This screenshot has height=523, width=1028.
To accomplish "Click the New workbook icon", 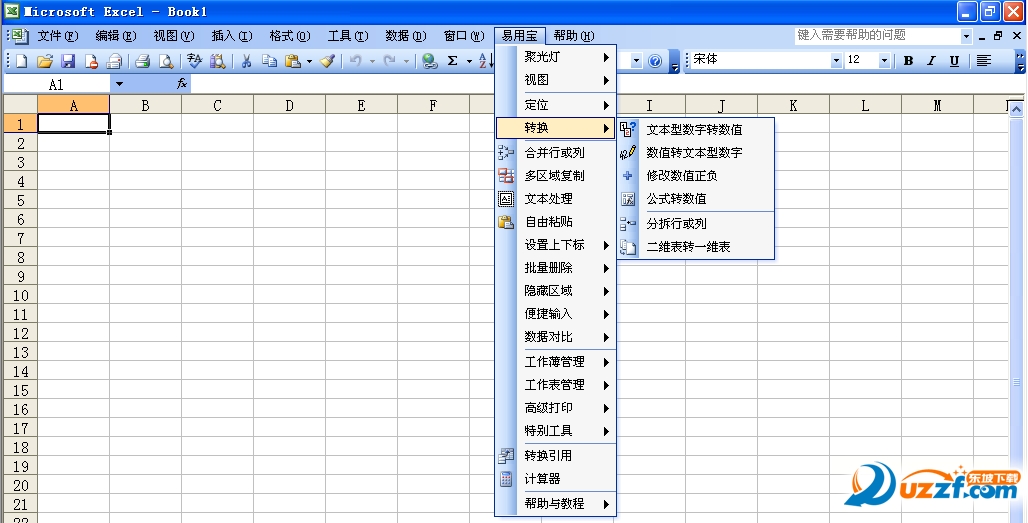I will 22,61.
